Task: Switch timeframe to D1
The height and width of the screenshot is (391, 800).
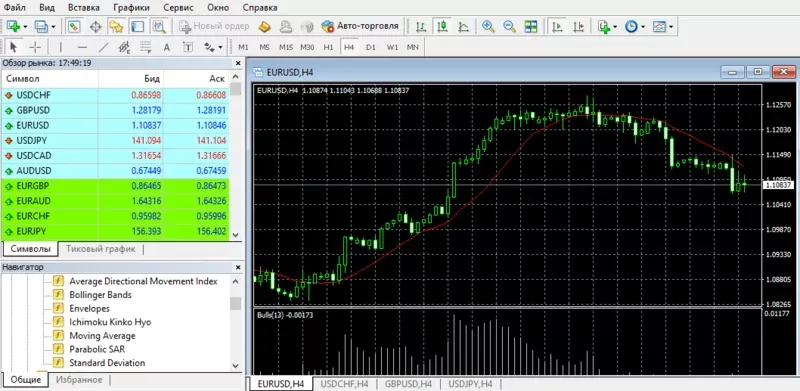Action: (x=370, y=47)
